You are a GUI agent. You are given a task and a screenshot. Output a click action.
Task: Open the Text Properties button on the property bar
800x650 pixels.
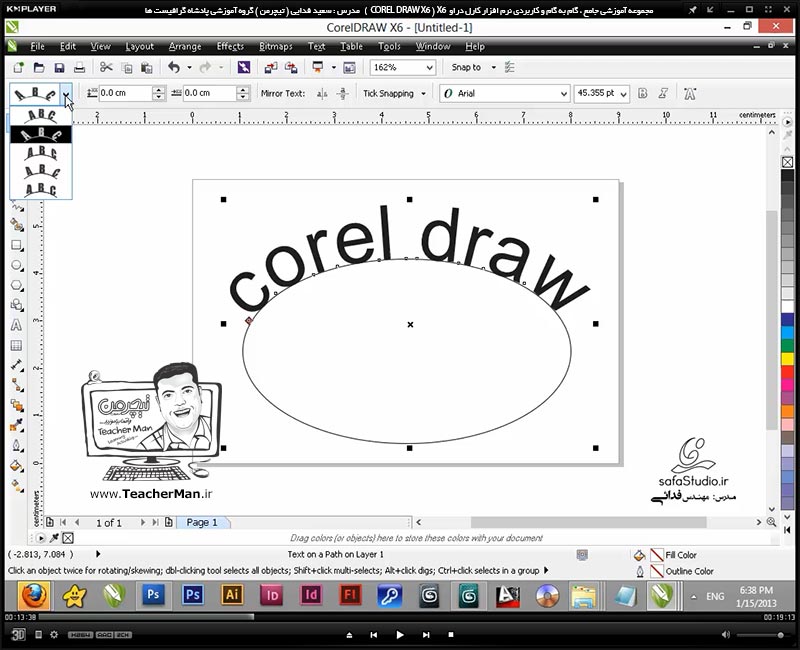[690, 93]
